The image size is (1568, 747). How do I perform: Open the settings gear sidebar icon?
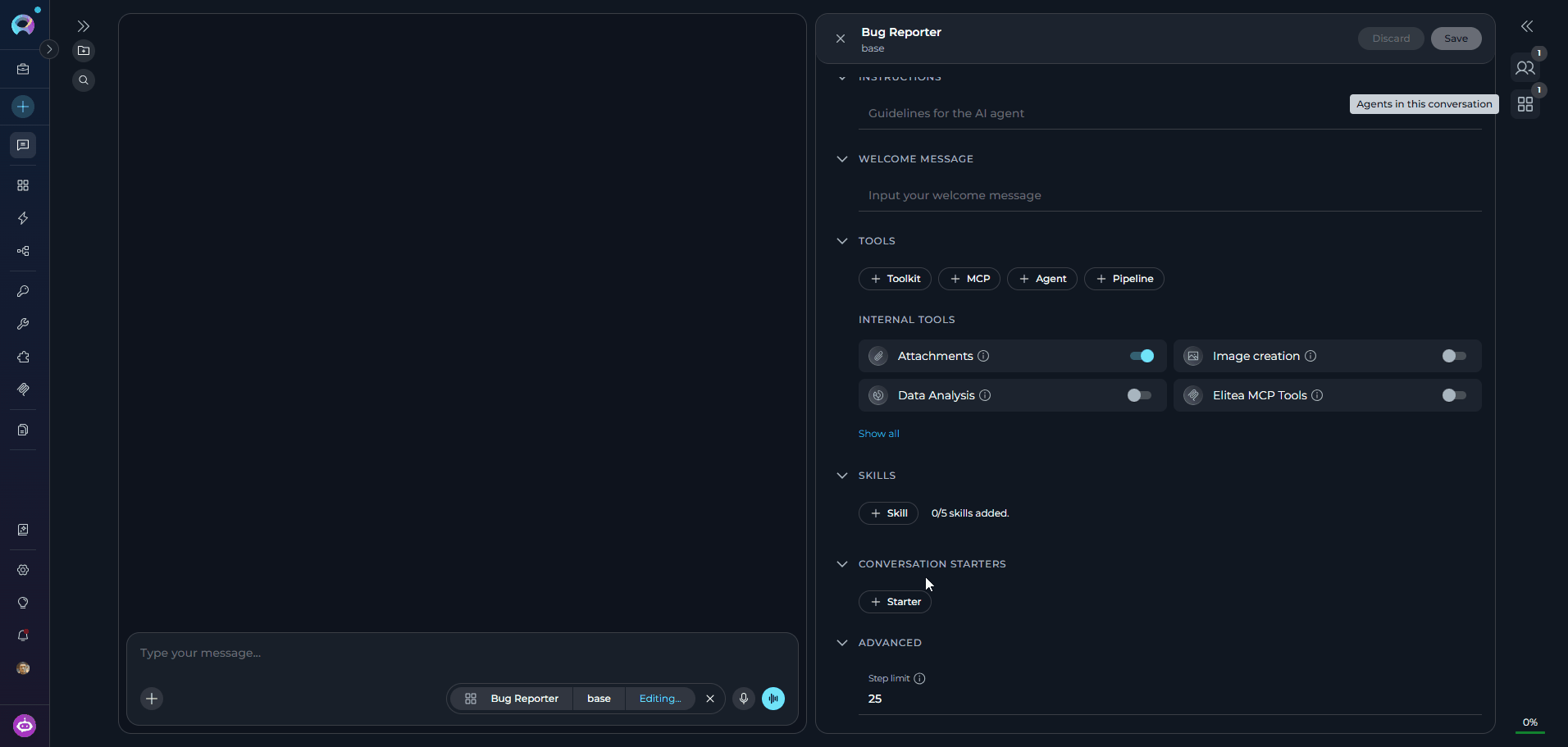tap(23, 570)
